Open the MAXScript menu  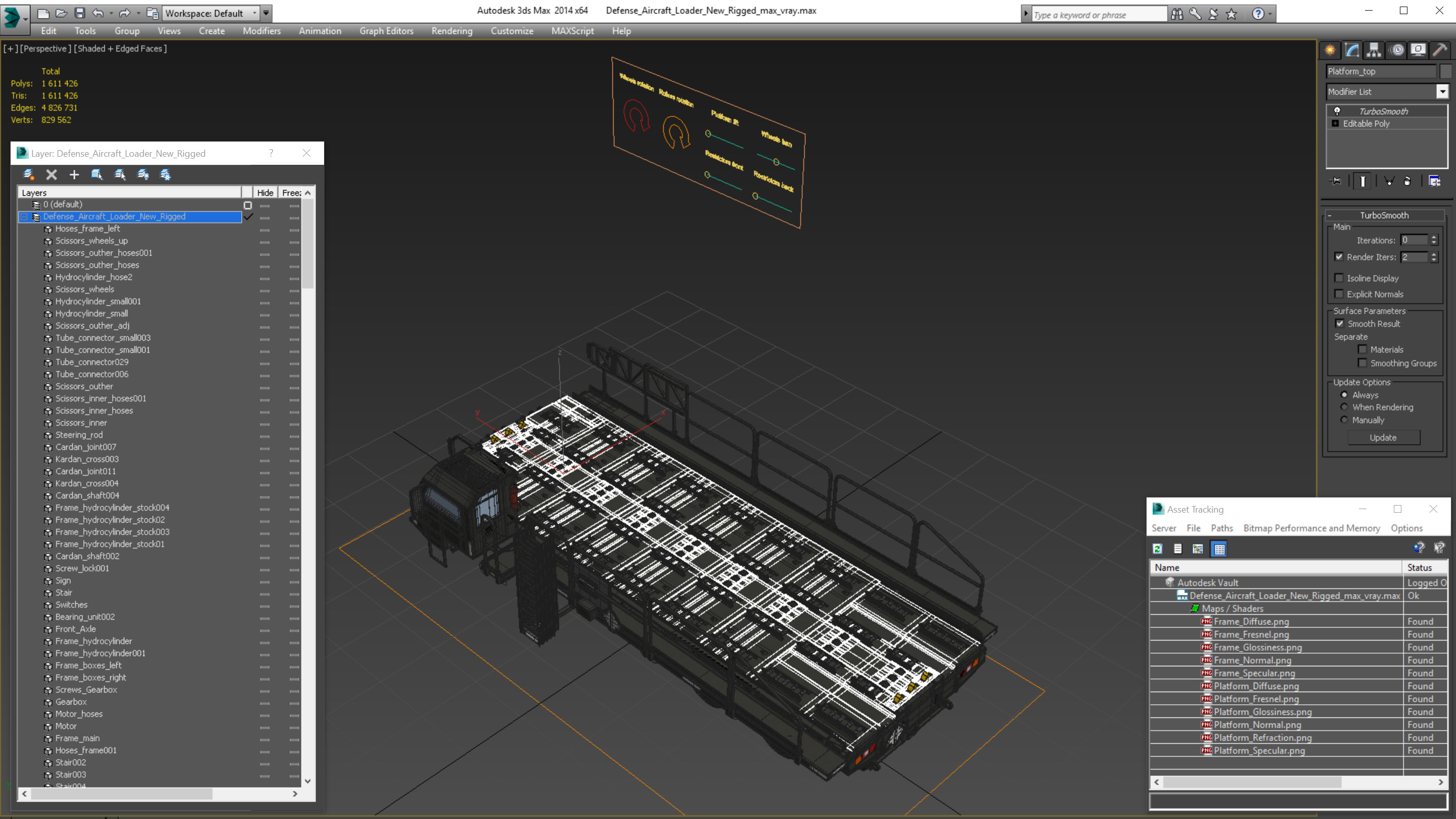(x=573, y=31)
